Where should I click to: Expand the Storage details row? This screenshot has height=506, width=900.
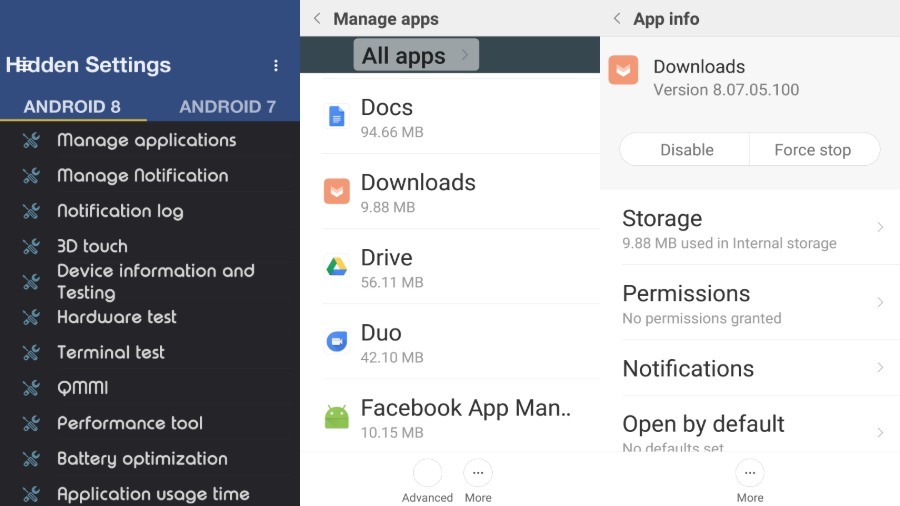point(880,228)
